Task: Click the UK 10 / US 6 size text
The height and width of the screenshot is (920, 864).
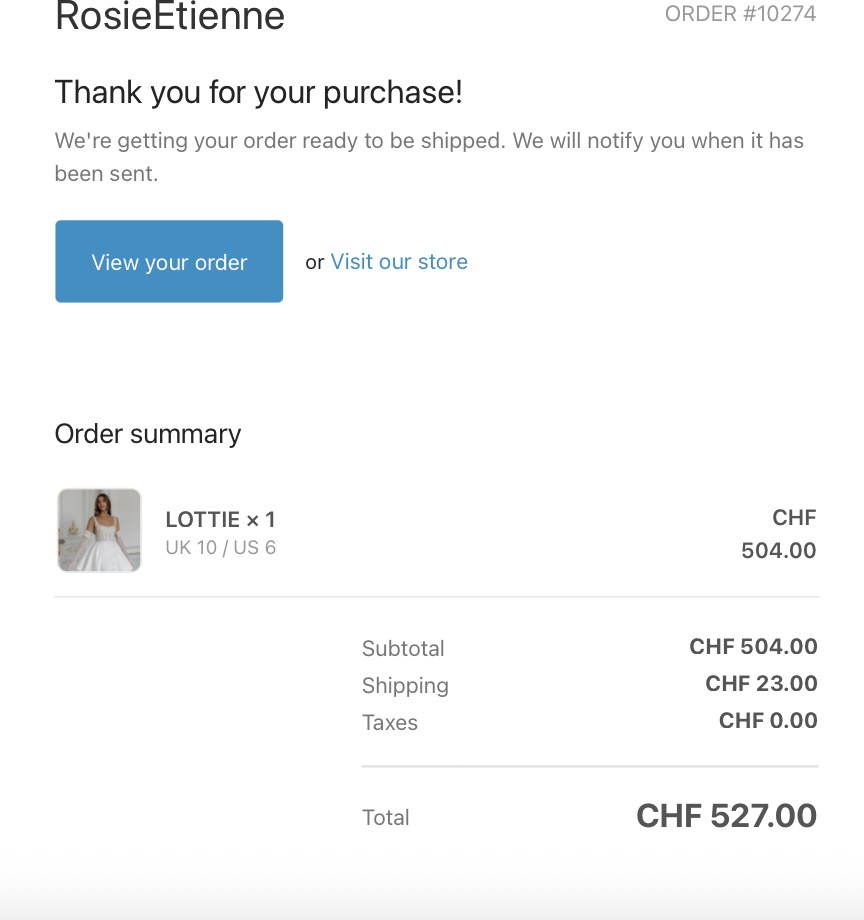Action: click(220, 548)
